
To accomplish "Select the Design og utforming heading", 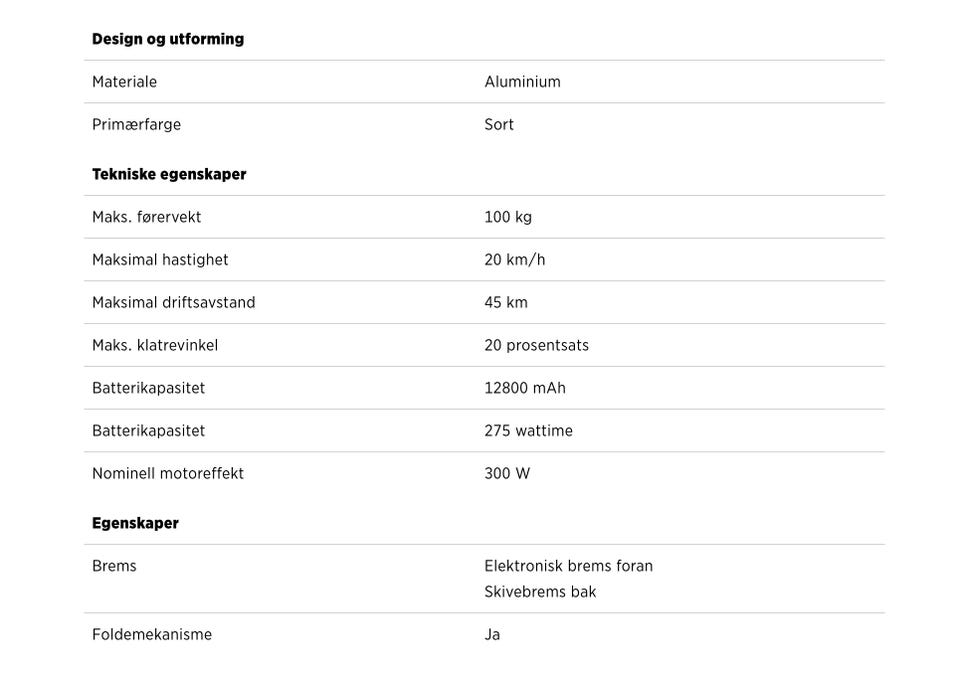I will click(168, 39).
